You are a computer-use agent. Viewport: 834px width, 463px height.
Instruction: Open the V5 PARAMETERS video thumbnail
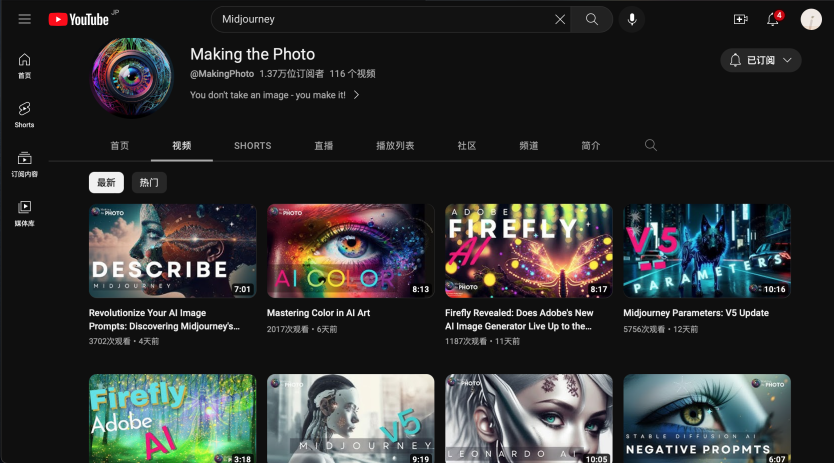click(x=707, y=251)
